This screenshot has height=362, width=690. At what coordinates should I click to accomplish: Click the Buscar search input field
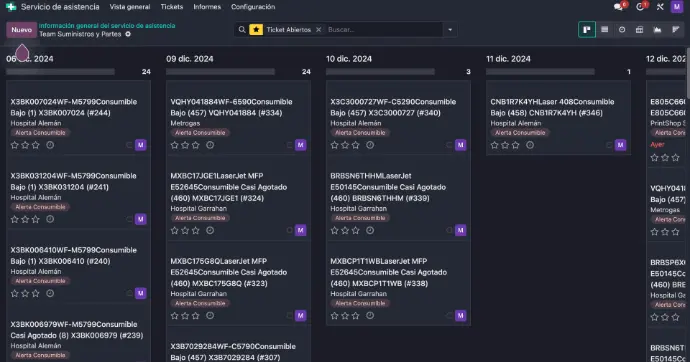(384, 29)
